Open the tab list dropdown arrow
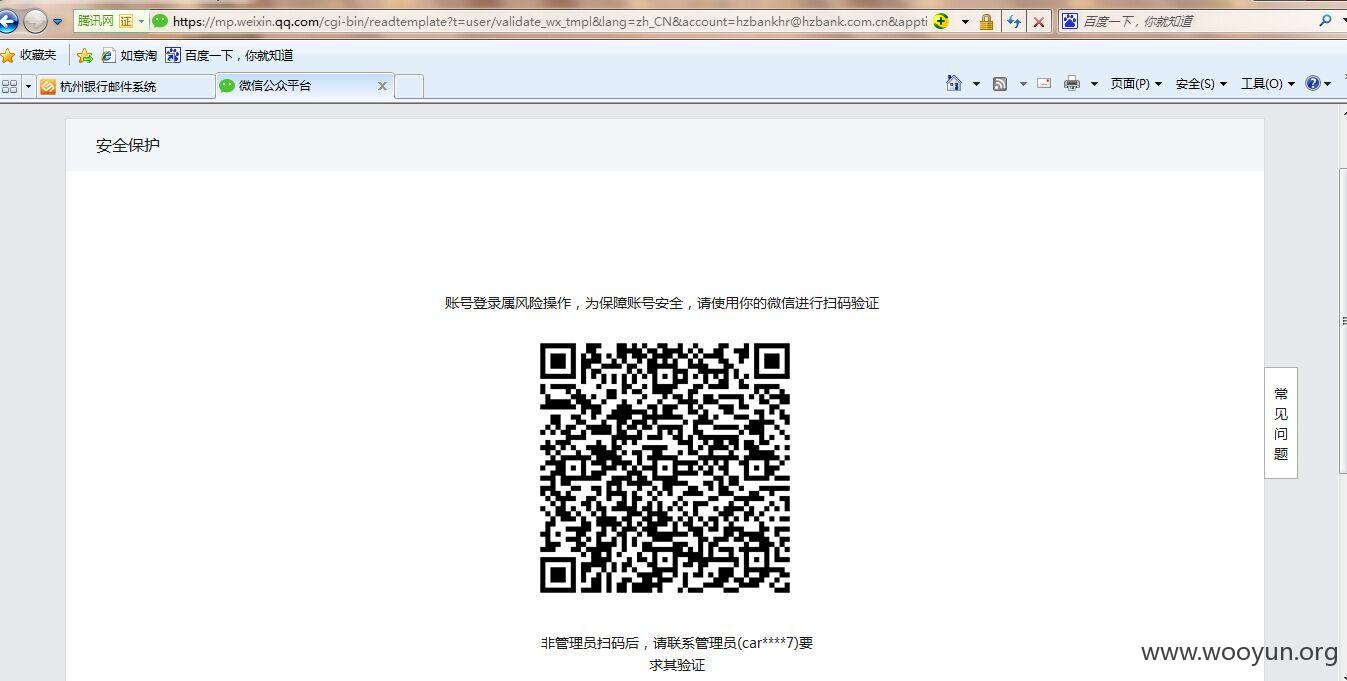 (x=28, y=86)
